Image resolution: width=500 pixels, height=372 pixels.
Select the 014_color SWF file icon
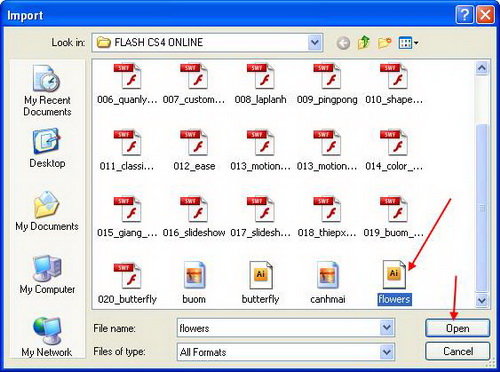[394, 143]
